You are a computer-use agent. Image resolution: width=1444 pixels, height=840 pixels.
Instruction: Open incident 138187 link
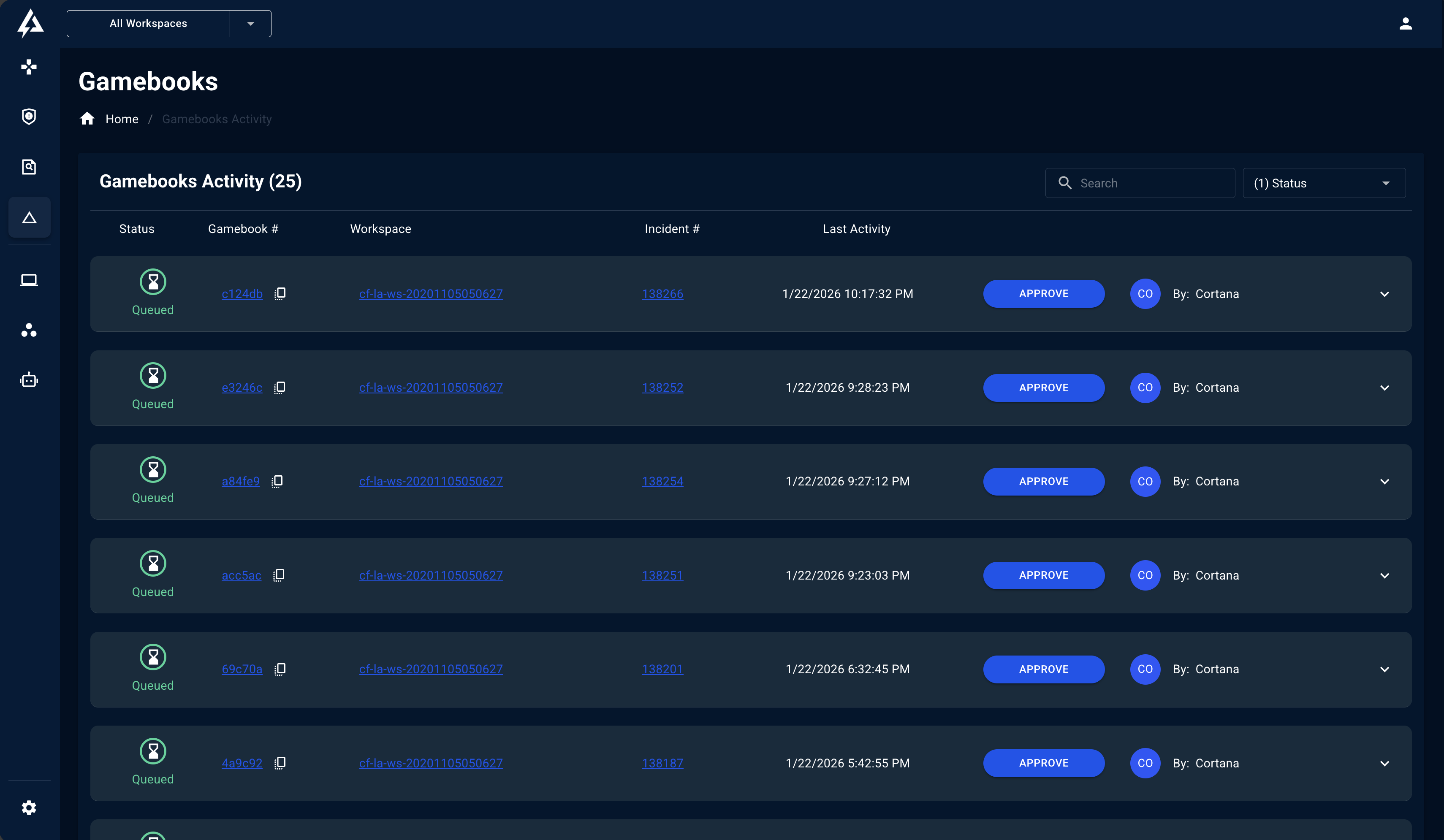click(662, 763)
